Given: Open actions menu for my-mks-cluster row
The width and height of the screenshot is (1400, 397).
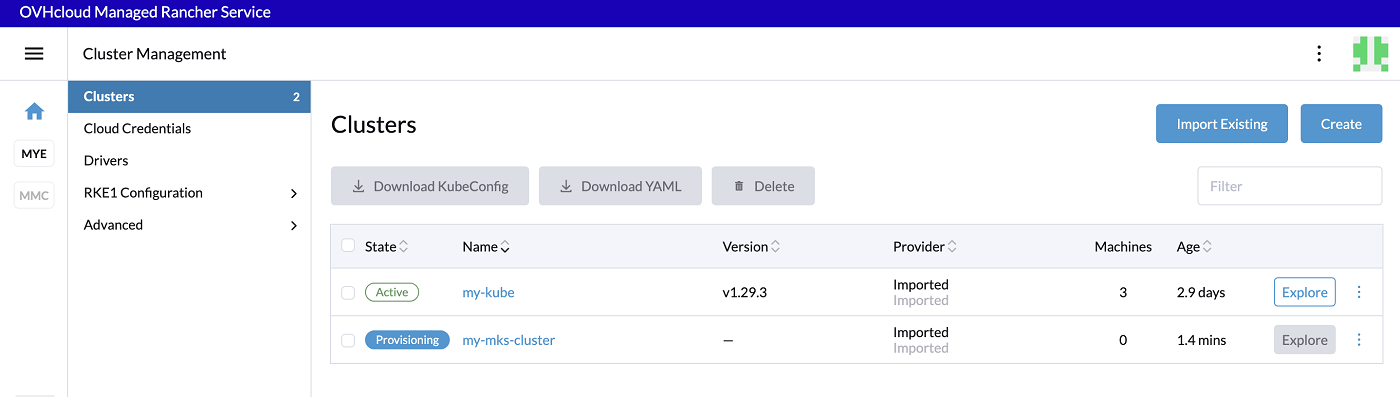Looking at the screenshot, I should click(1359, 340).
